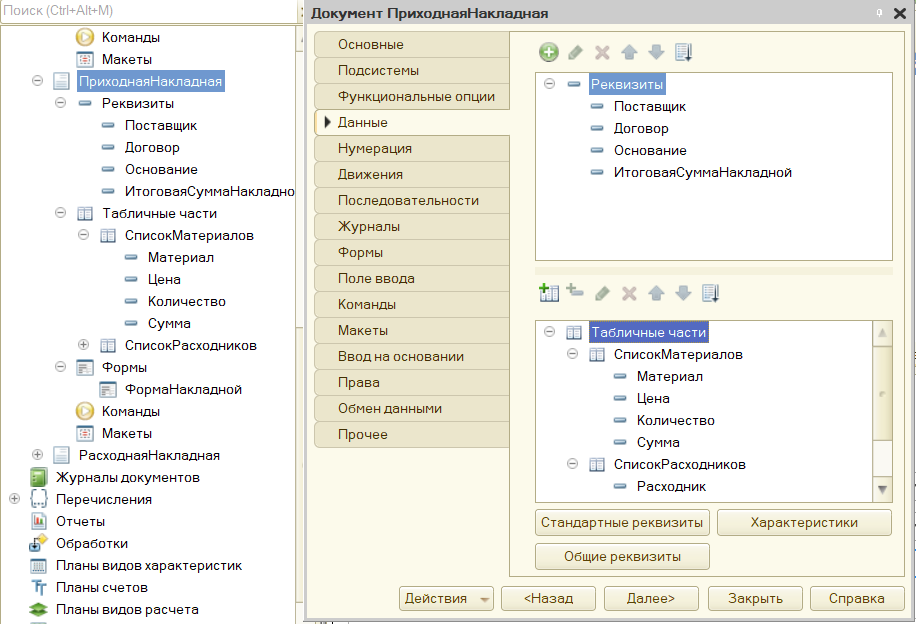Viewport: 916px width, 624px height.
Task: Click the Стандартные реквизиты button
Action: [x=622, y=522]
